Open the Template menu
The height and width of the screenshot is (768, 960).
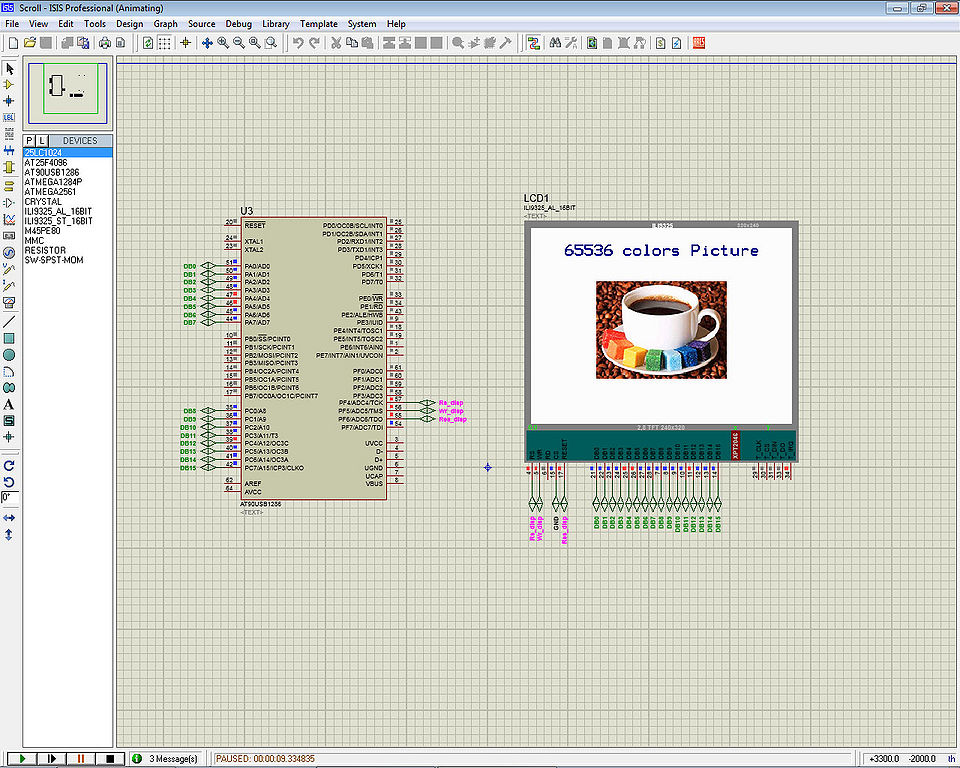click(x=318, y=24)
